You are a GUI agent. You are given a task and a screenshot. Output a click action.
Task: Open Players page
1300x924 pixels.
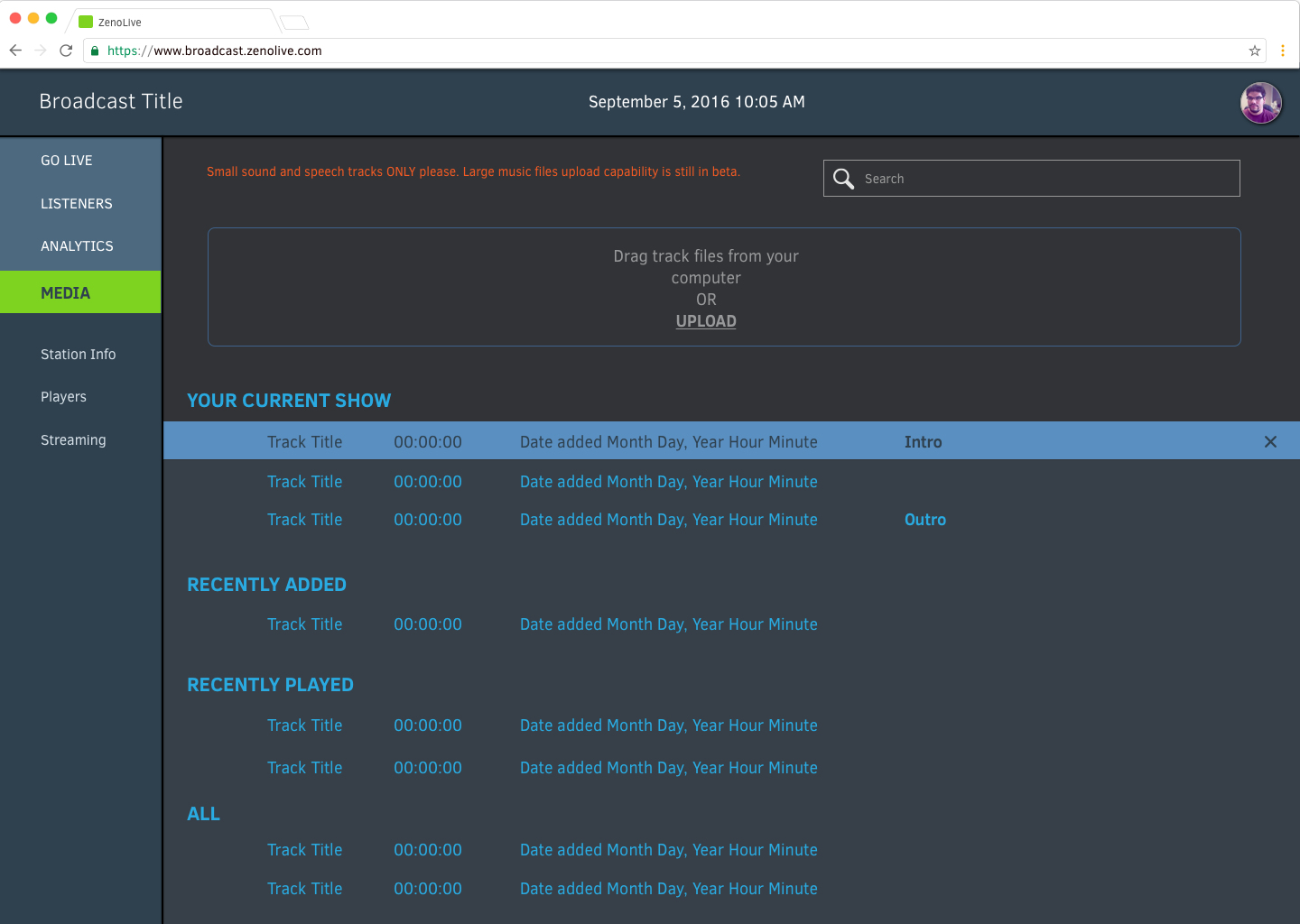coord(63,396)
